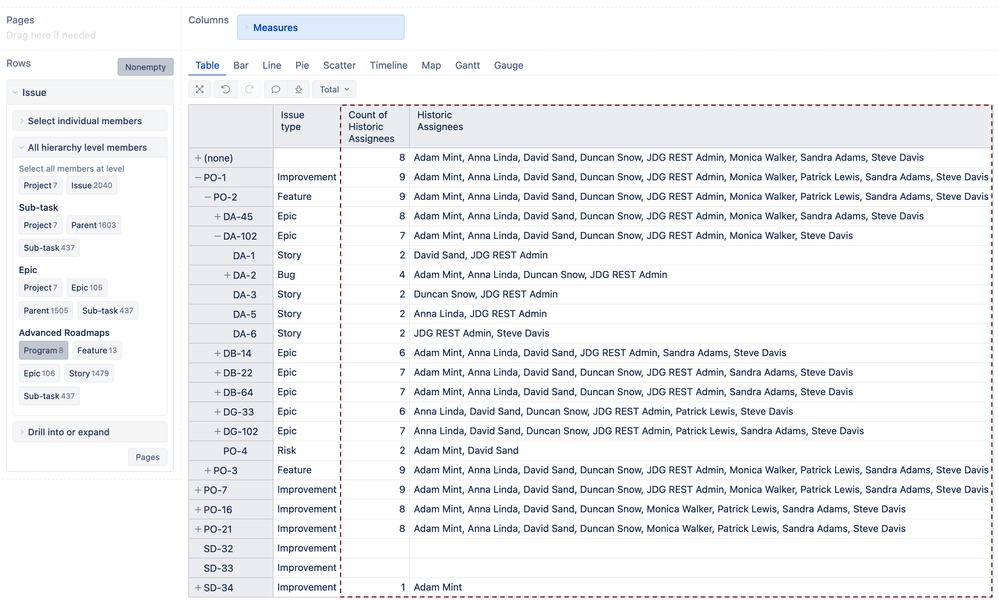
Task: Expand the SD-34 row
Action: pyautogui.click(x=198, y=588)
